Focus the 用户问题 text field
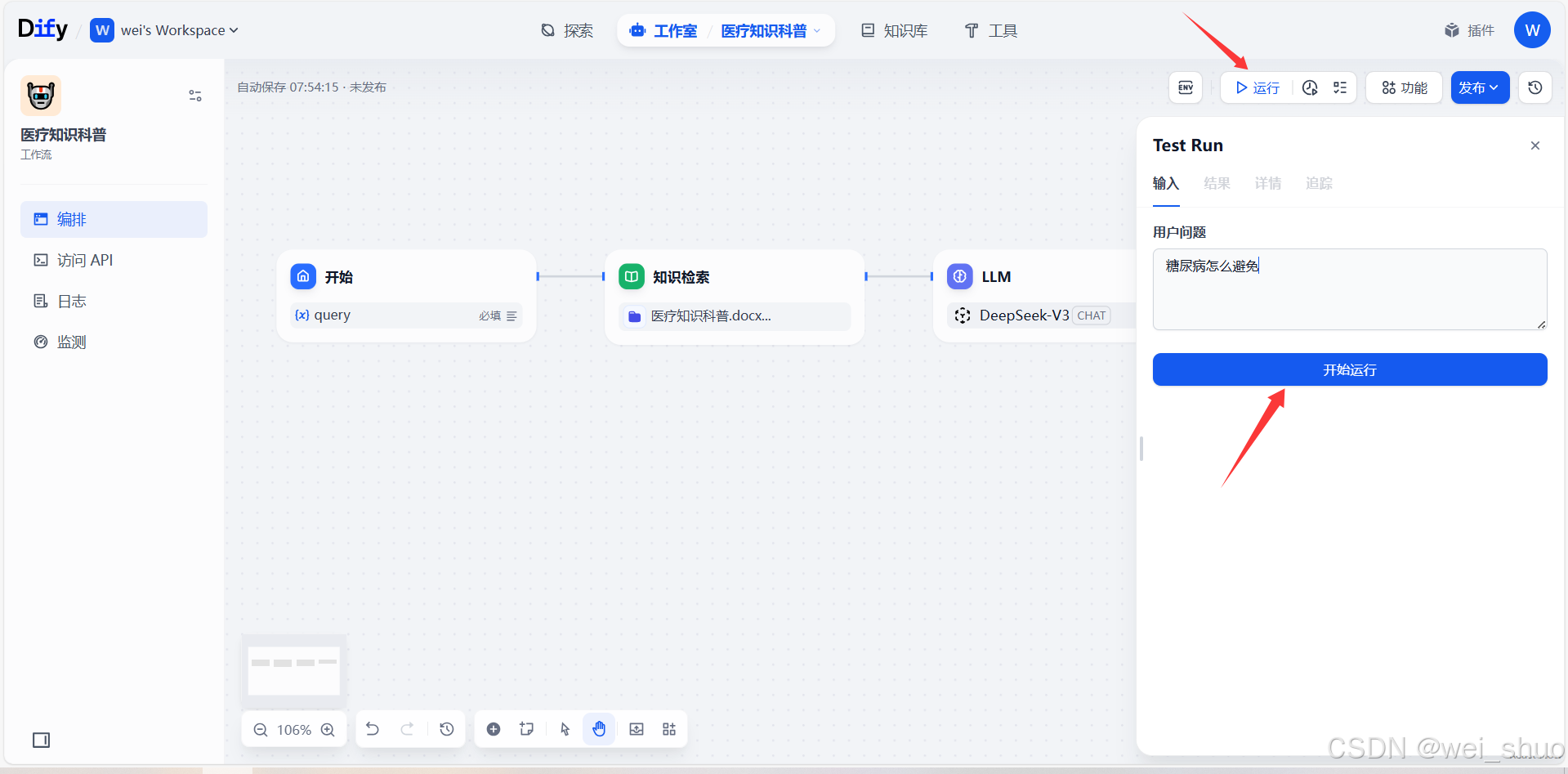The image size is (1568, 774). point(1350,289)
